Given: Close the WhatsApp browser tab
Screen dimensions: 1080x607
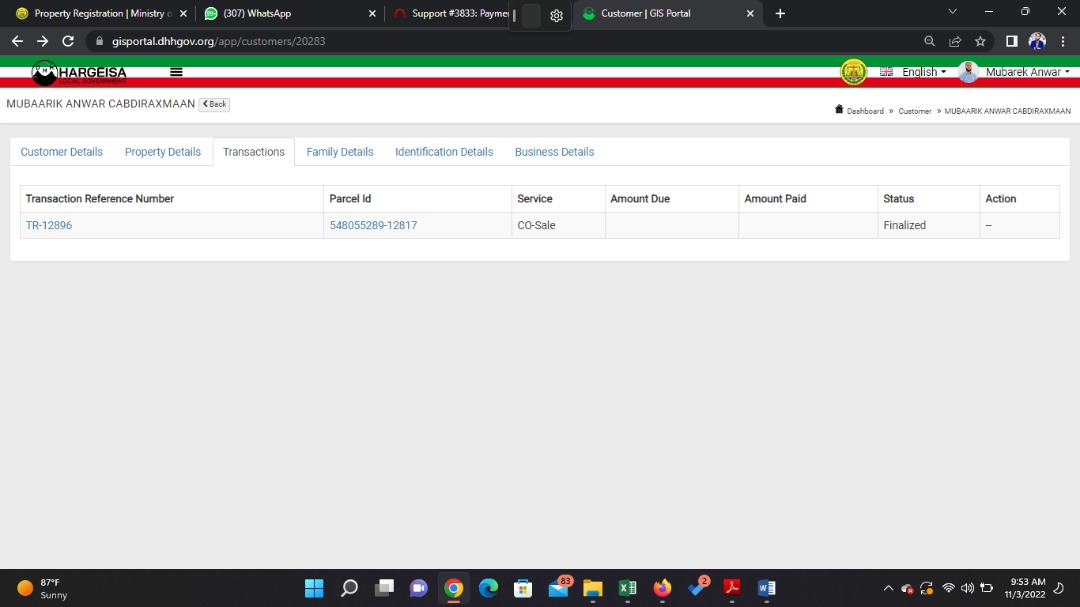Looking at the screenshot, I should (372, 13).
